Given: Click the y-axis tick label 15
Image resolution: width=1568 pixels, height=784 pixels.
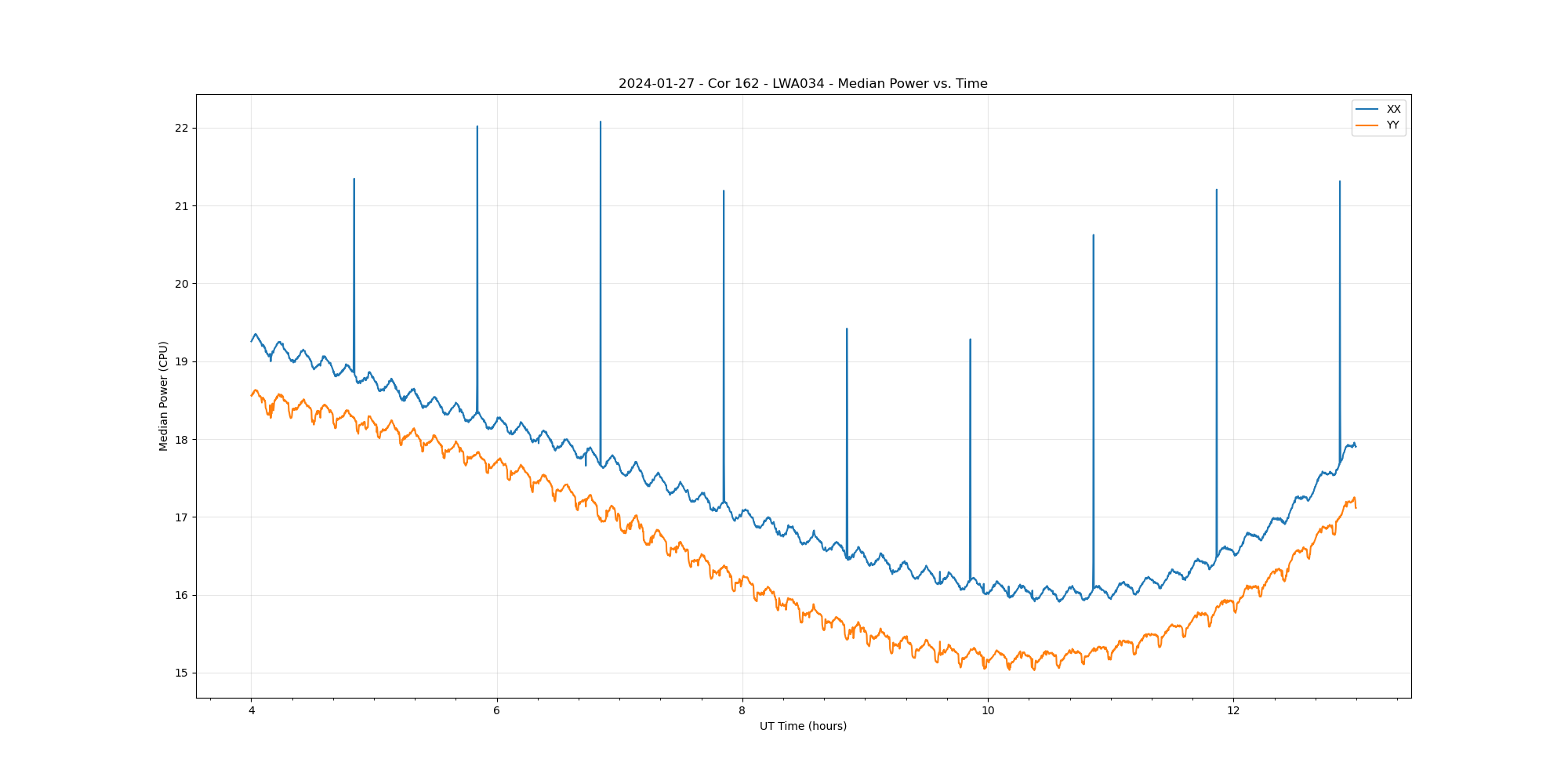Looking at the screenshot, I should [x=182, y=673].
